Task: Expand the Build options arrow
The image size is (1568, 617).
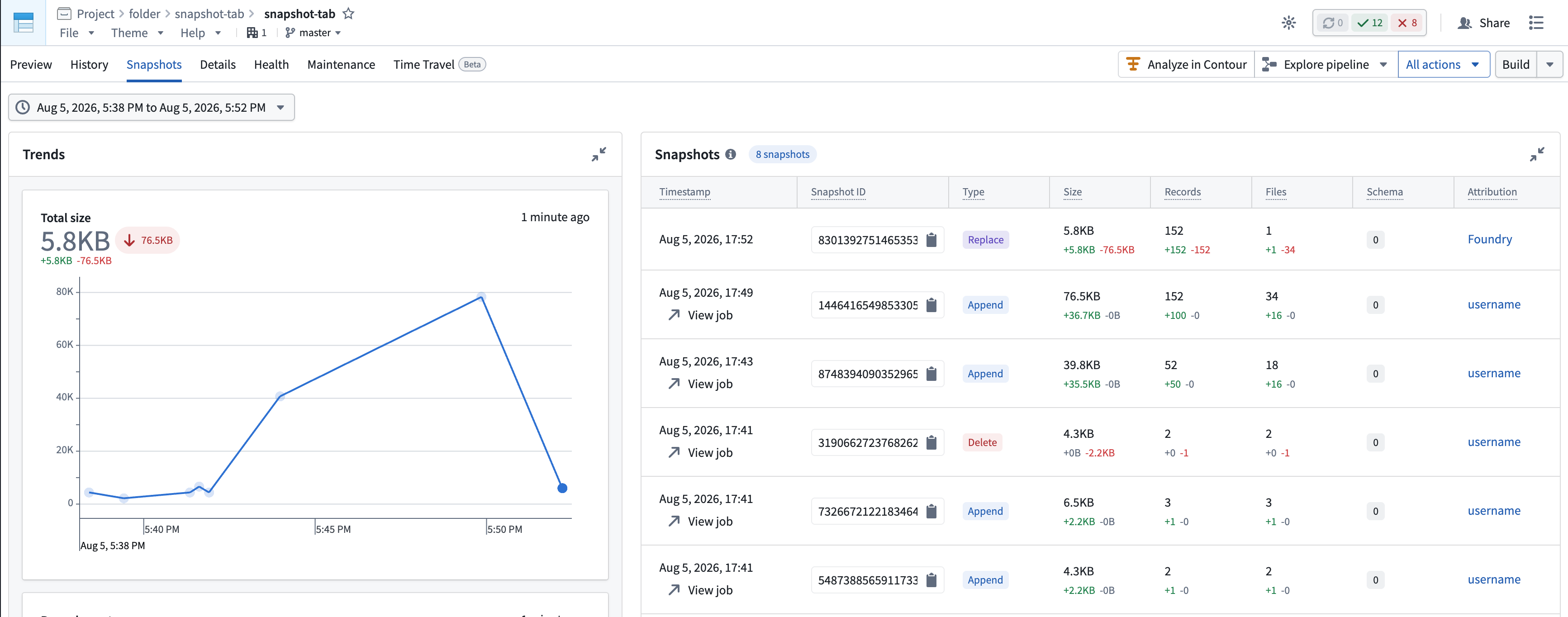Action: point(1550,65)
